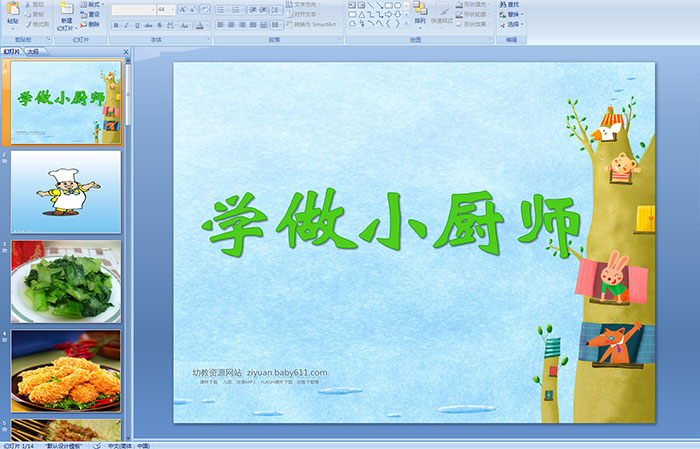Open Shape Effects (形状效果) menu
The width and height of the screenshot is (700, 449).
click(x=474, y=24)
